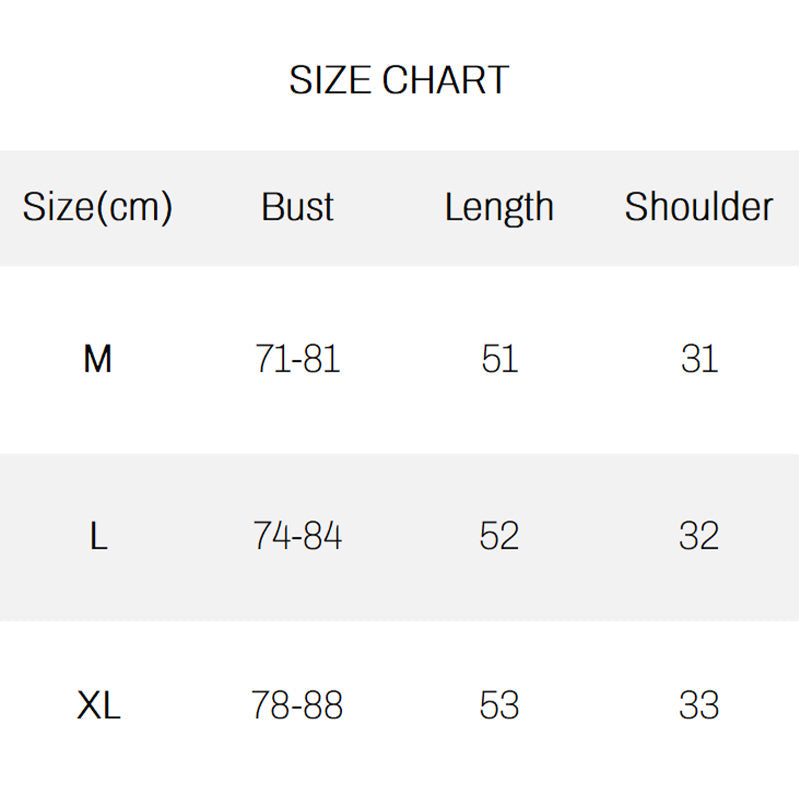Click the Shoulder column header
Screen dimensions: 800x800
698,207
